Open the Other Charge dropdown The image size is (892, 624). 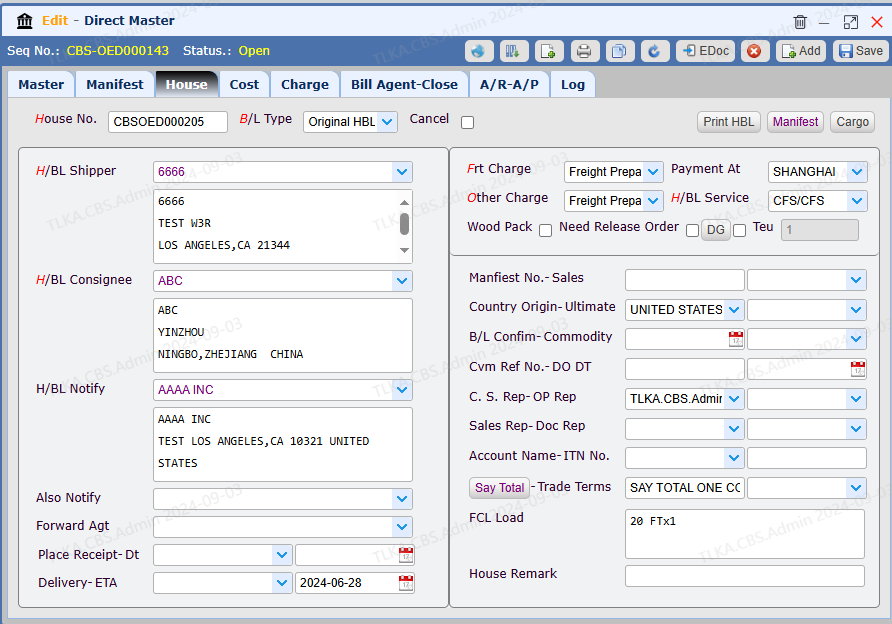(x=654, y=201)
